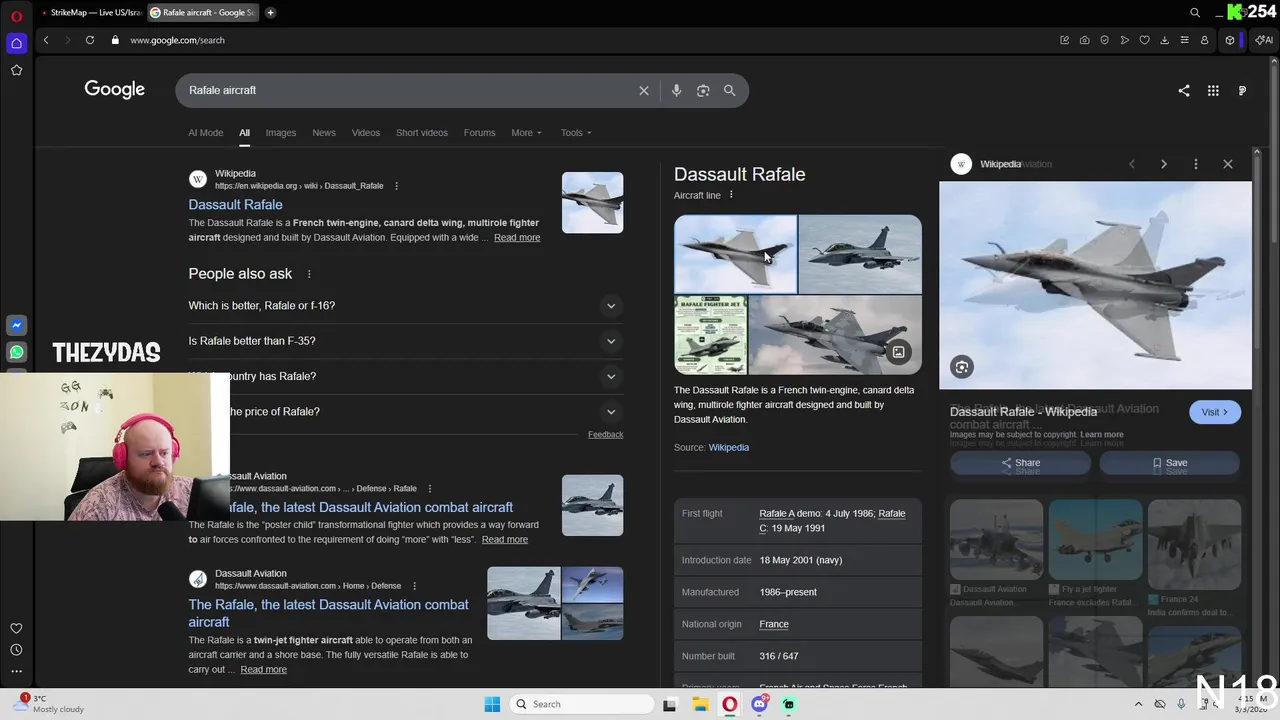The width and height of the screenshot is (1280, 720).
Task: Take a snapshot with the camera icon
Action: (x=1085, y=40)
